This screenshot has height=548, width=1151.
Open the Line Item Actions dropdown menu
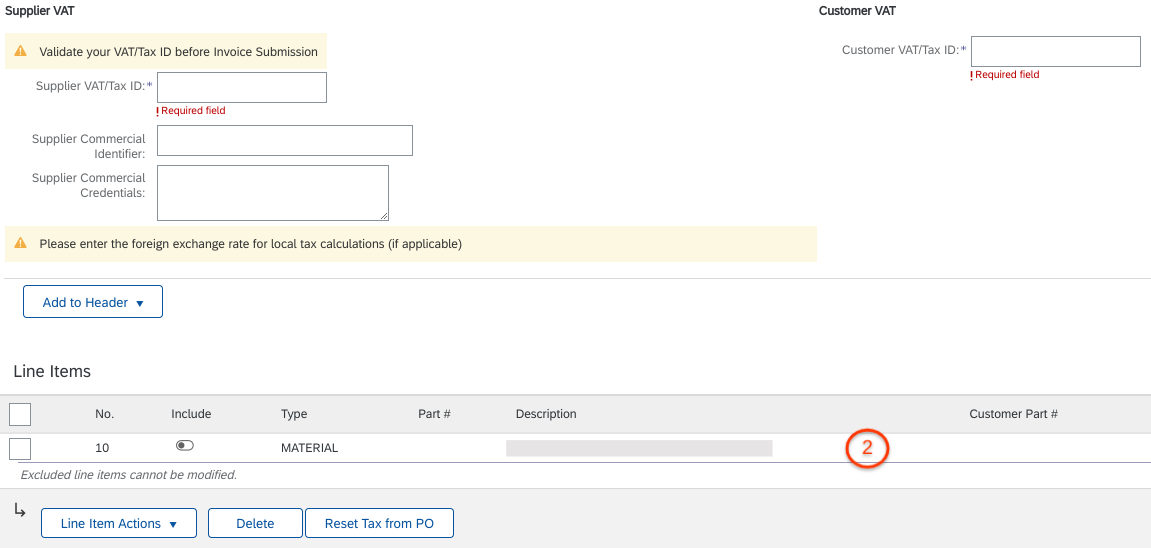119,523
